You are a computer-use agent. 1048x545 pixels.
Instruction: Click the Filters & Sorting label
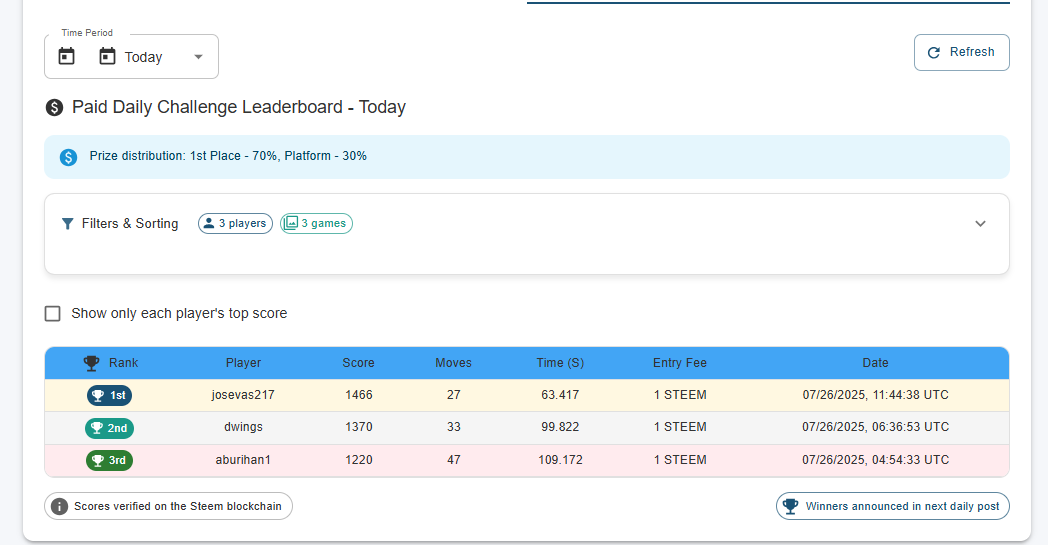(130, 223)
